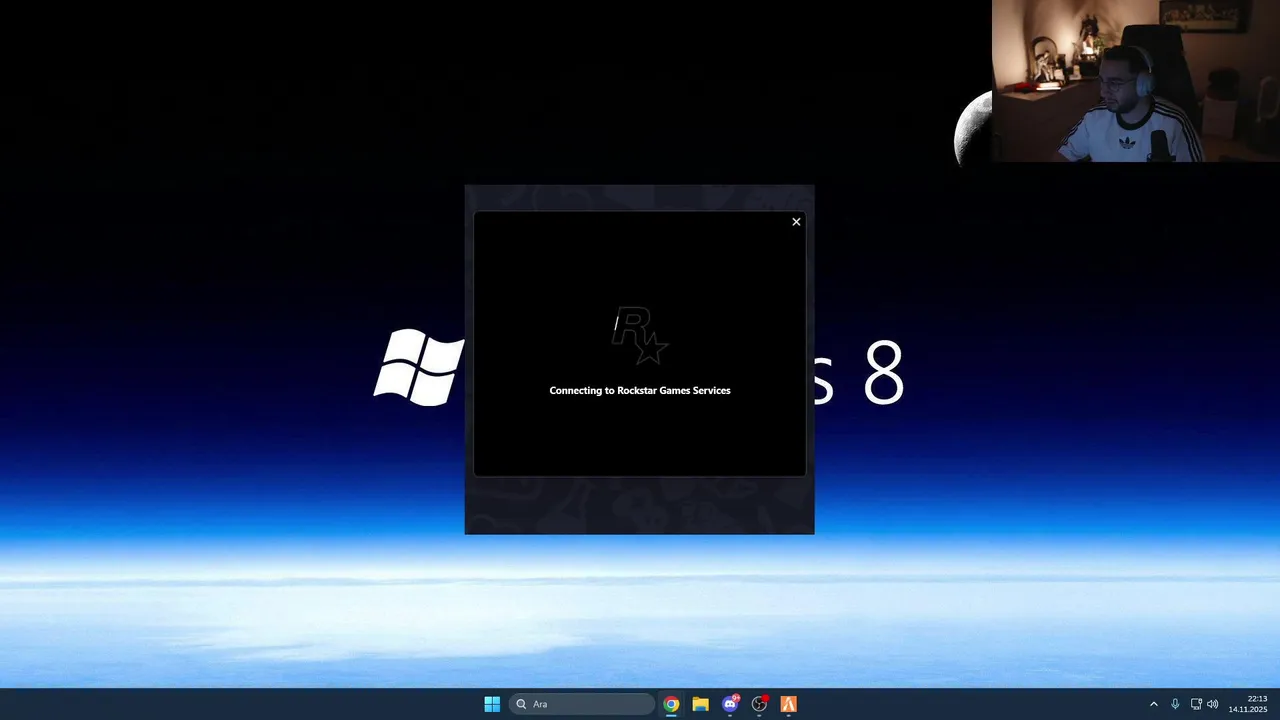Open the volume speaker icon in tray
The height and width of the screenshot is (720, 1280).
(1213, 704)
